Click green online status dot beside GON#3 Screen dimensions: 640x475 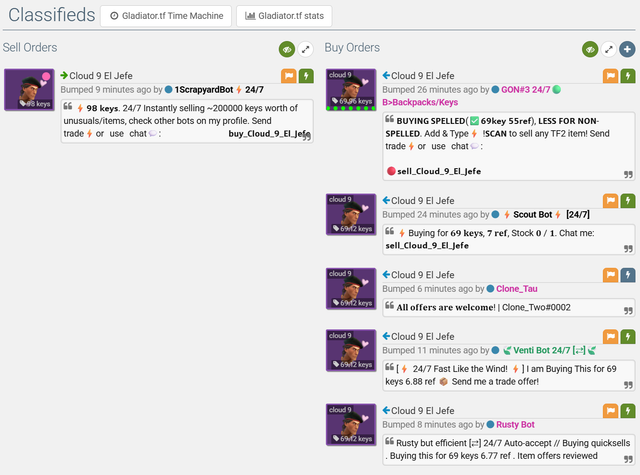[x=556, y=90]
